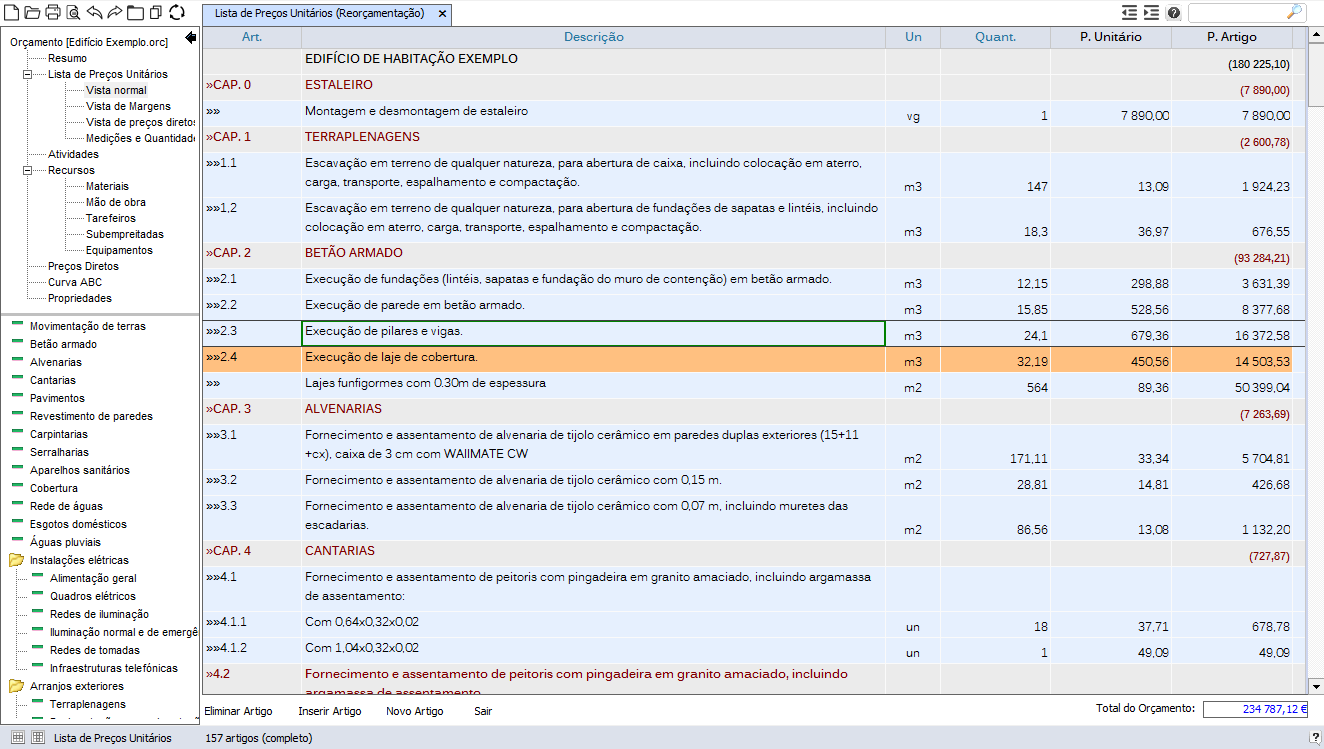Click the status bar question mark icon

pyautogui.click(x=1316, y=737)
